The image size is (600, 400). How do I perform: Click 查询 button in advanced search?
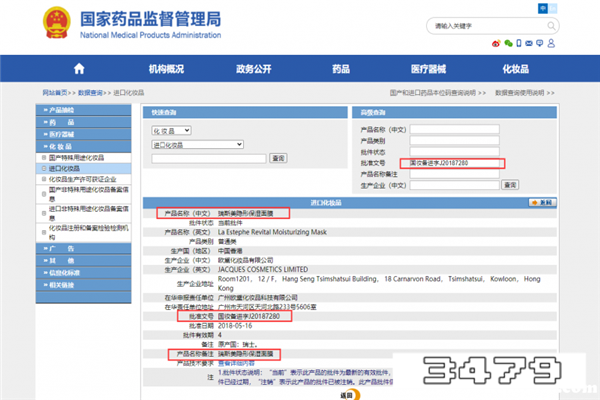510,185
